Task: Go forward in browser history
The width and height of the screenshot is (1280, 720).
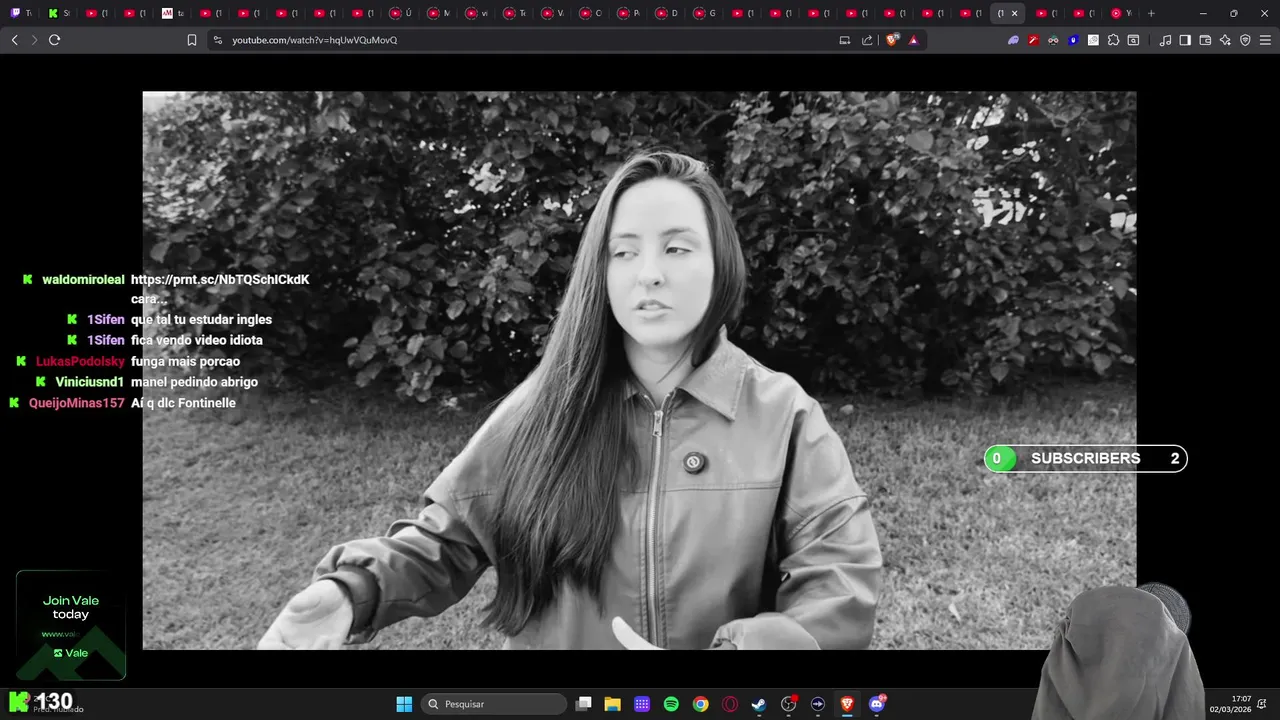Action: point(34,40)
